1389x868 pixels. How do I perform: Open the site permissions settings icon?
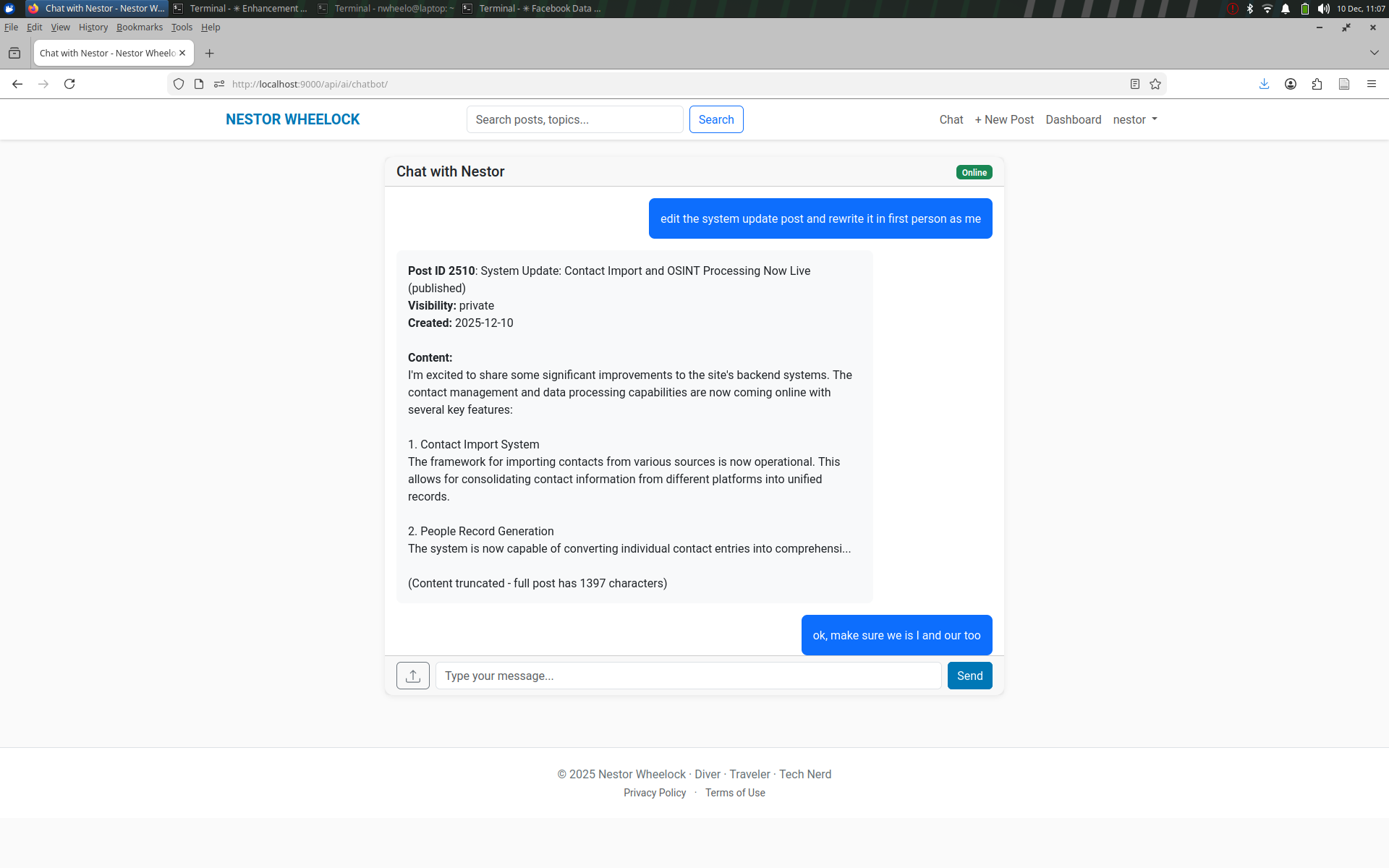pyautogui.click(x=219, y=84)
